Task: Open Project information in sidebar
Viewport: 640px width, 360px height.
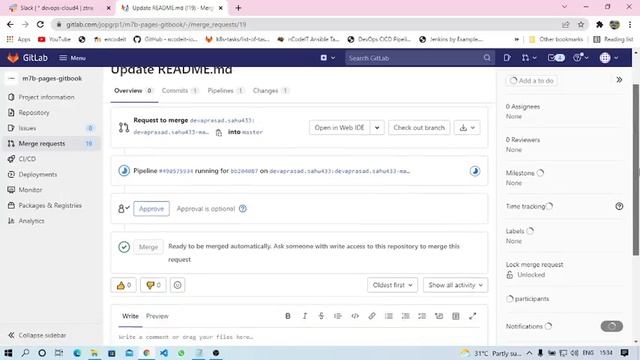Action: [47, 97]
